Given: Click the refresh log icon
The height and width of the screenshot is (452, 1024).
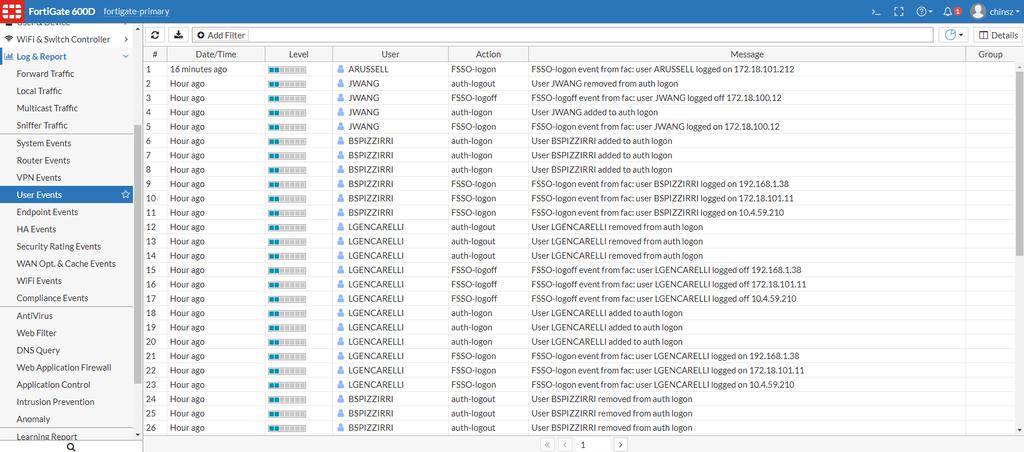Looking at the screenshot, I should [155, 35].
